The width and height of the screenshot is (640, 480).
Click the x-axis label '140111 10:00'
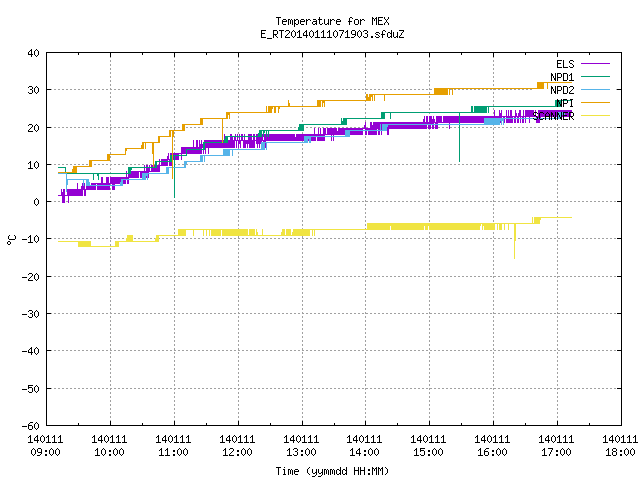click(x=109, y=446)
